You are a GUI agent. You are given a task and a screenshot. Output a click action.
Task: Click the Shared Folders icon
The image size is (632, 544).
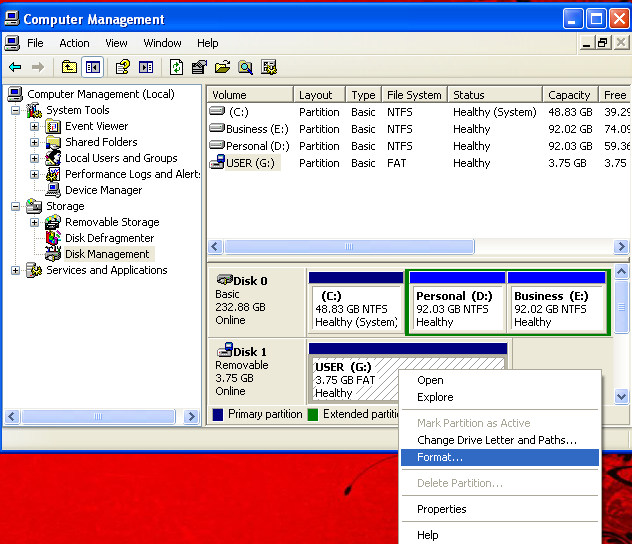[53, 142]
